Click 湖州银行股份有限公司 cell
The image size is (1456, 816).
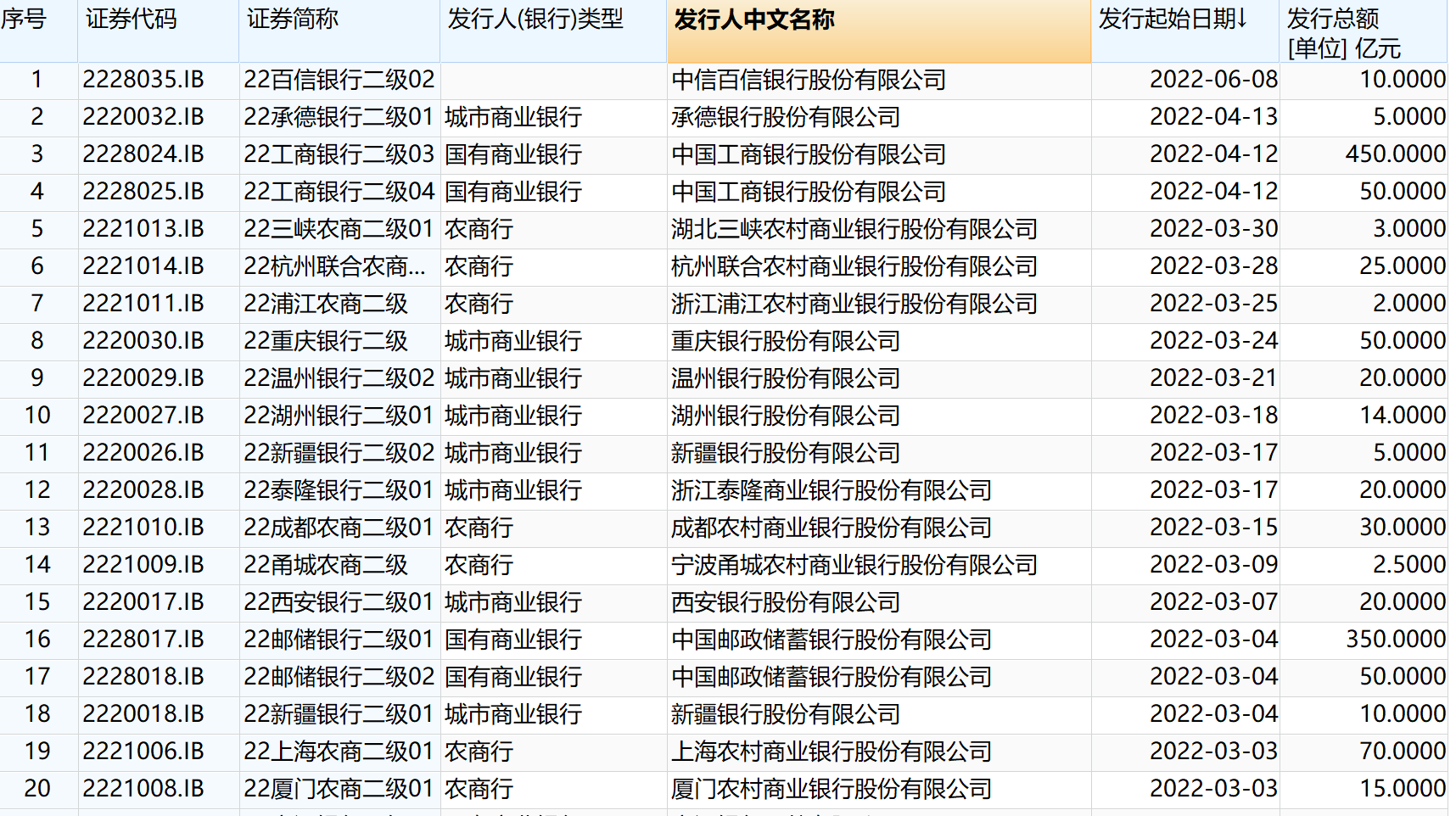pos(786,416)
